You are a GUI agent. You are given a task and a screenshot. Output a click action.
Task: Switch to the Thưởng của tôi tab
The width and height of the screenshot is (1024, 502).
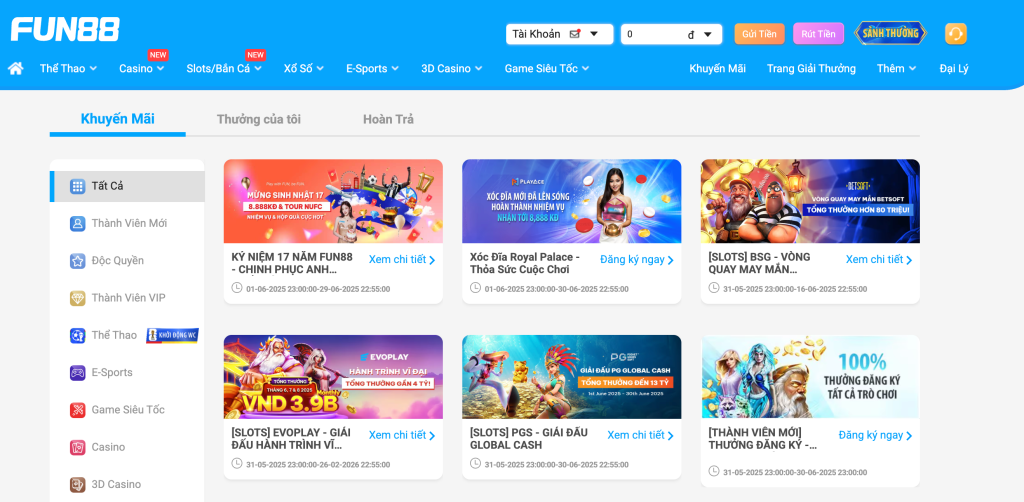click(259, 119)
